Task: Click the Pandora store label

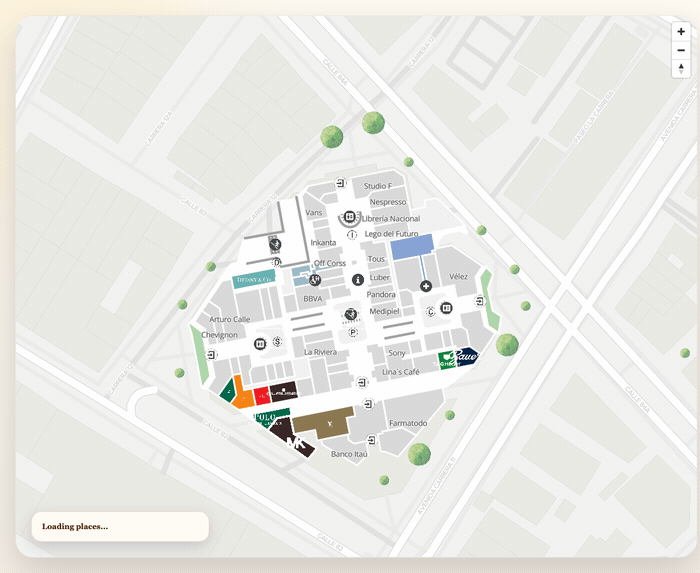Action: (x=381, y=295)
